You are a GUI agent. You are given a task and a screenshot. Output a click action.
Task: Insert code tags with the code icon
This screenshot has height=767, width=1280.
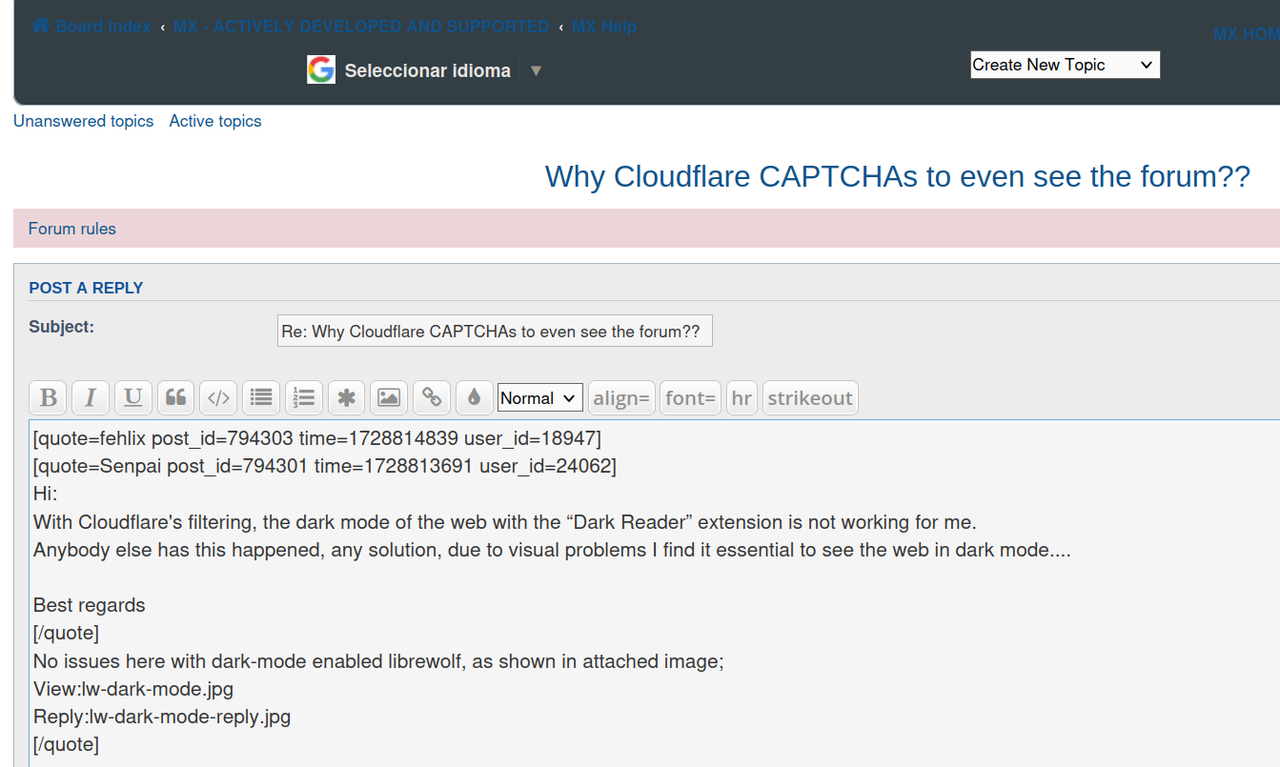(219, 397)
